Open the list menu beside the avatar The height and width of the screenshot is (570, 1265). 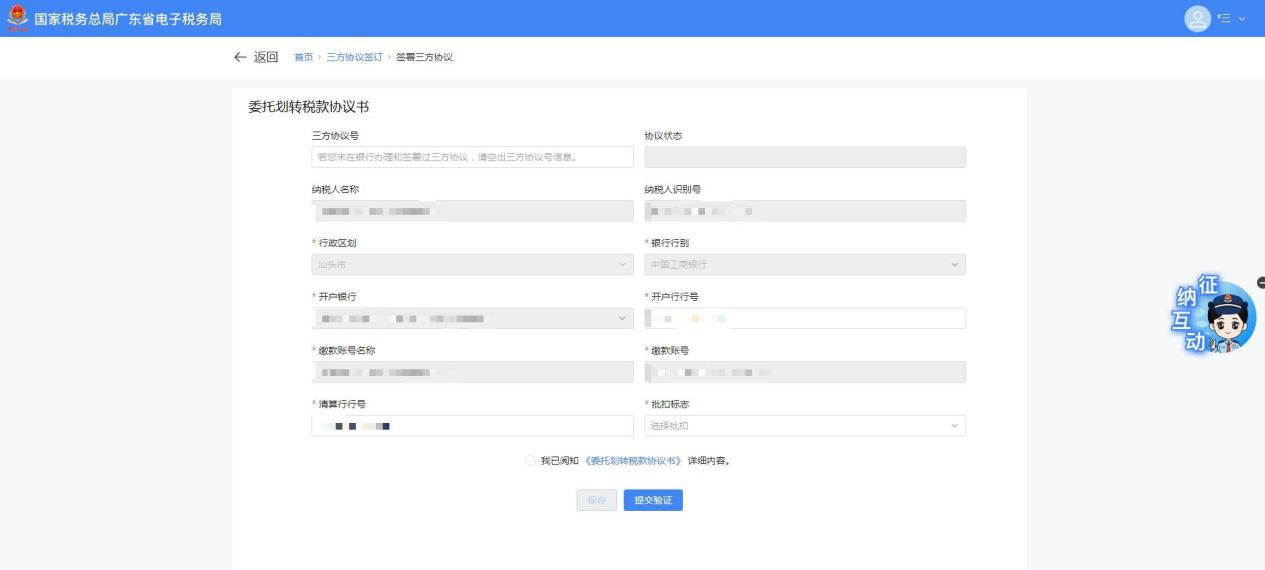pyautogui.click(x=1226, y=19)
